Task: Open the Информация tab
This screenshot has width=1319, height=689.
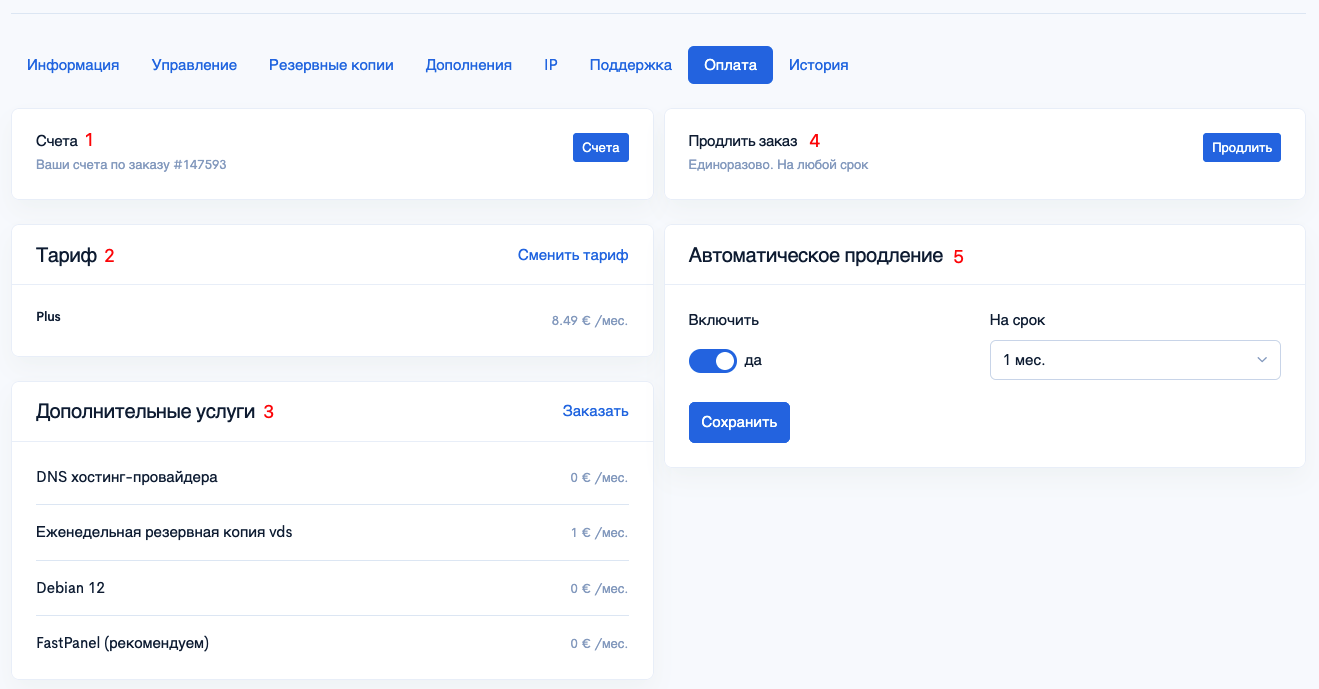Action: (73, 65)
